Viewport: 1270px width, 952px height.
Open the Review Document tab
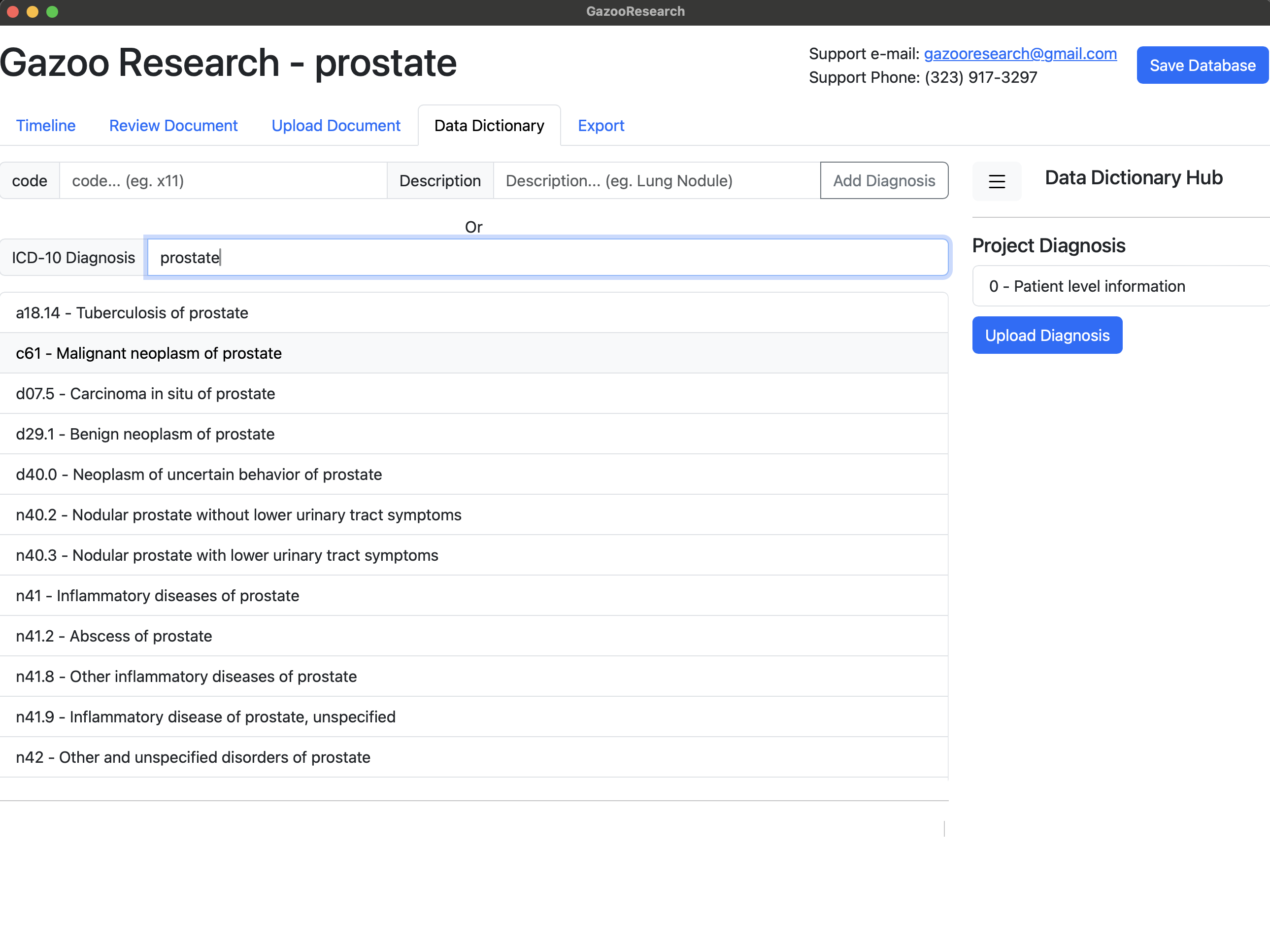coord(173,126)
